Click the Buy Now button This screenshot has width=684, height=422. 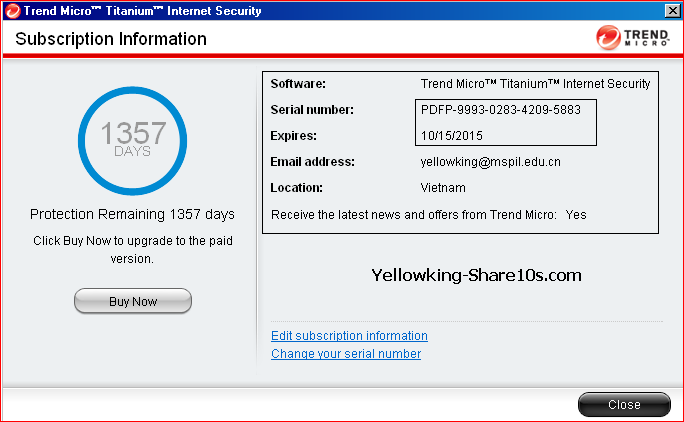133,301
